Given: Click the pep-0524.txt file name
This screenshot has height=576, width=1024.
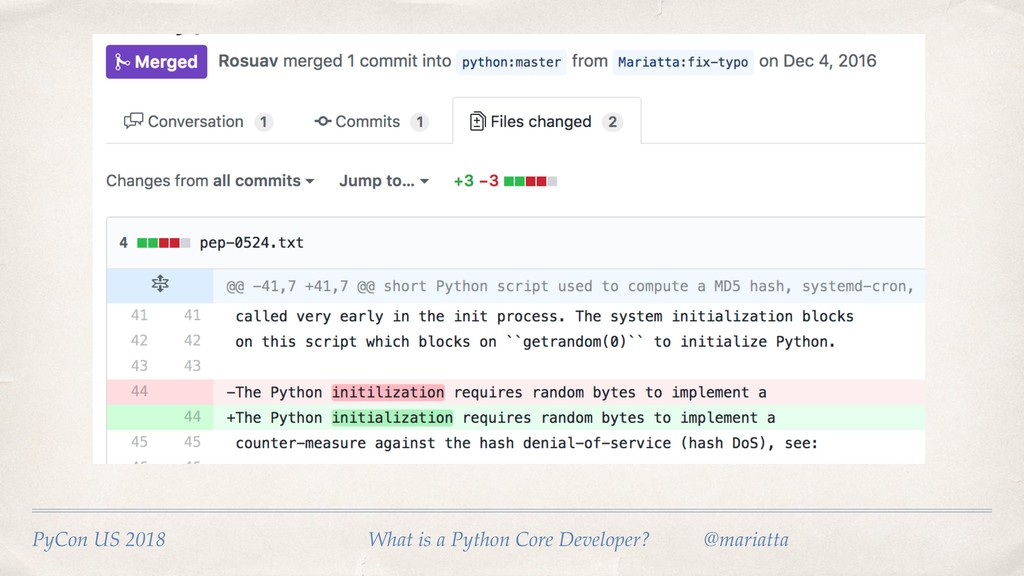Looking at the screenshot, I should click(x=252, y=242).
